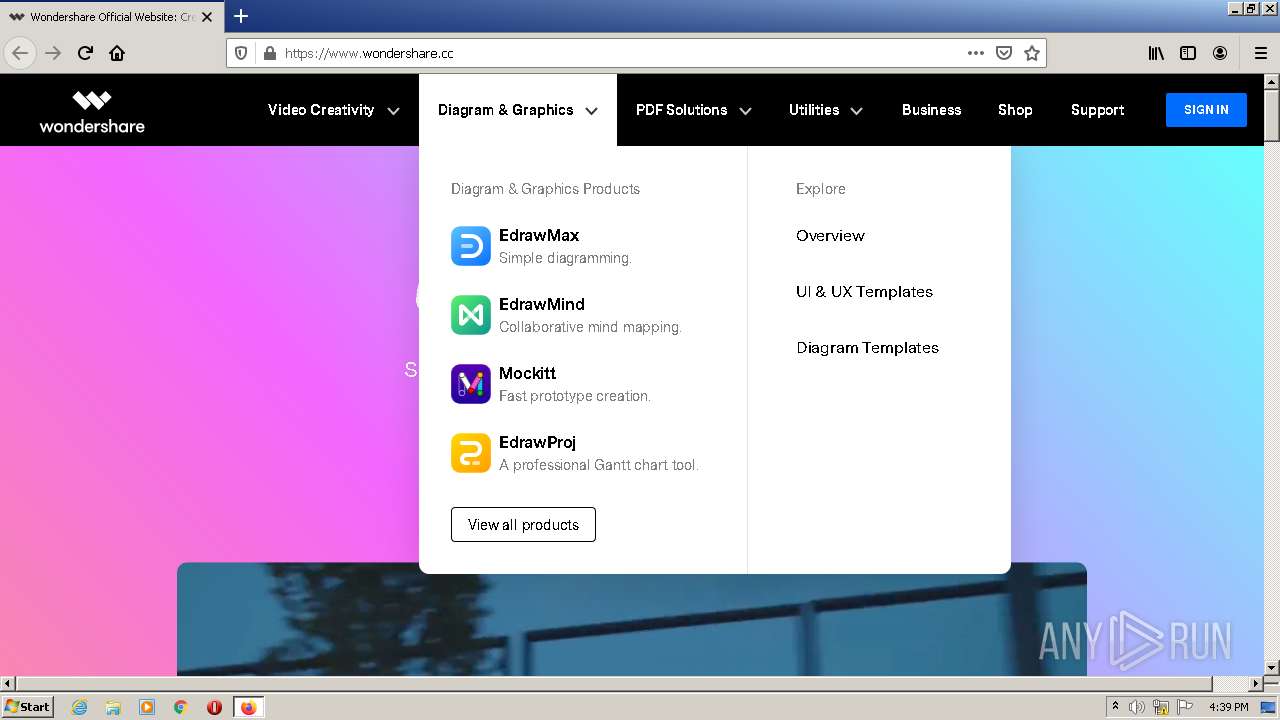Open Diagram Templates link
1280x720 pixels.
867,348
